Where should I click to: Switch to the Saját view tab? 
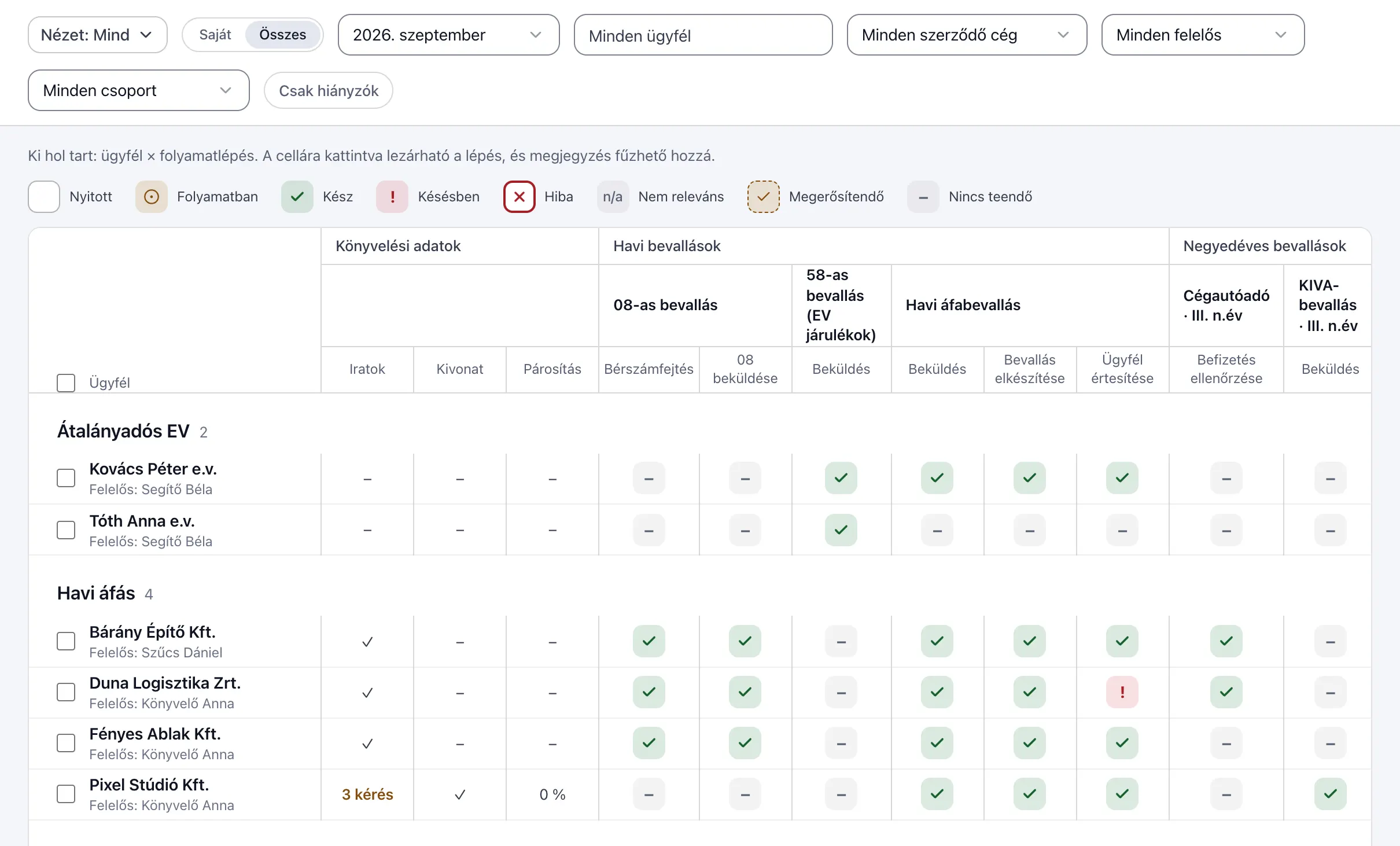[x=215, y=35]
